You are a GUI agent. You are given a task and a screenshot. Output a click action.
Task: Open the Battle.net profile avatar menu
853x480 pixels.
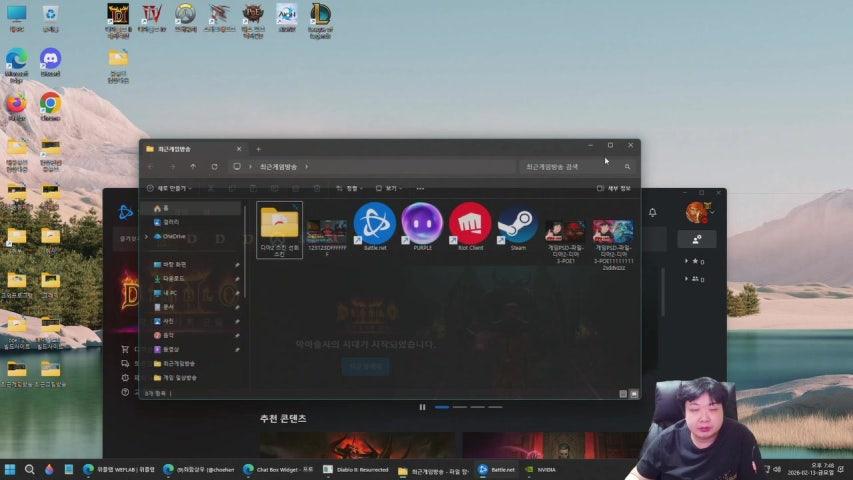point(699,212)
